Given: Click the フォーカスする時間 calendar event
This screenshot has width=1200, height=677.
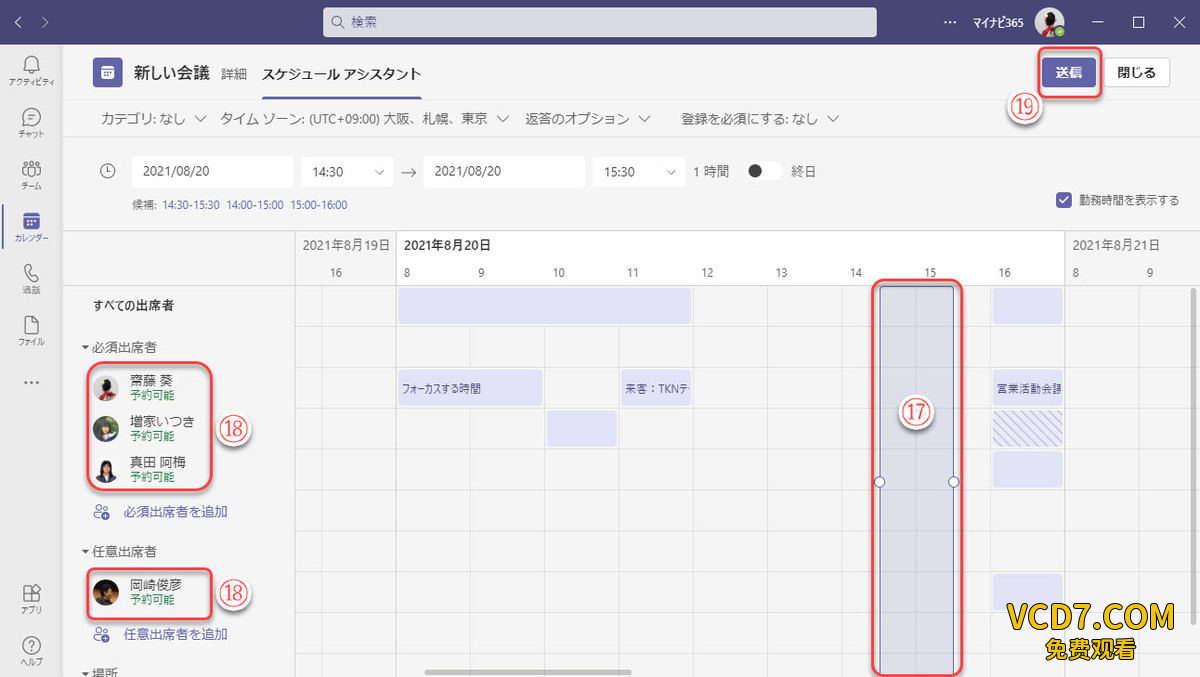Looking at the screenshot, I should click(x=470, y=387).
